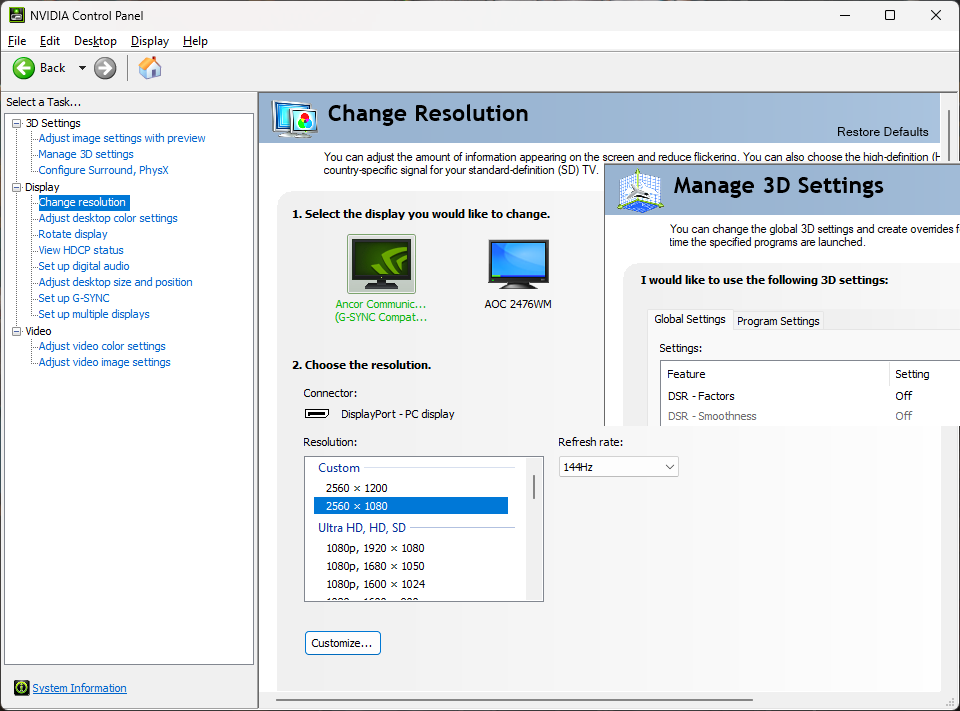The image size is (960, 711).
Task: Open Set up G-SYNC task
Action: [x=73, y=298]
